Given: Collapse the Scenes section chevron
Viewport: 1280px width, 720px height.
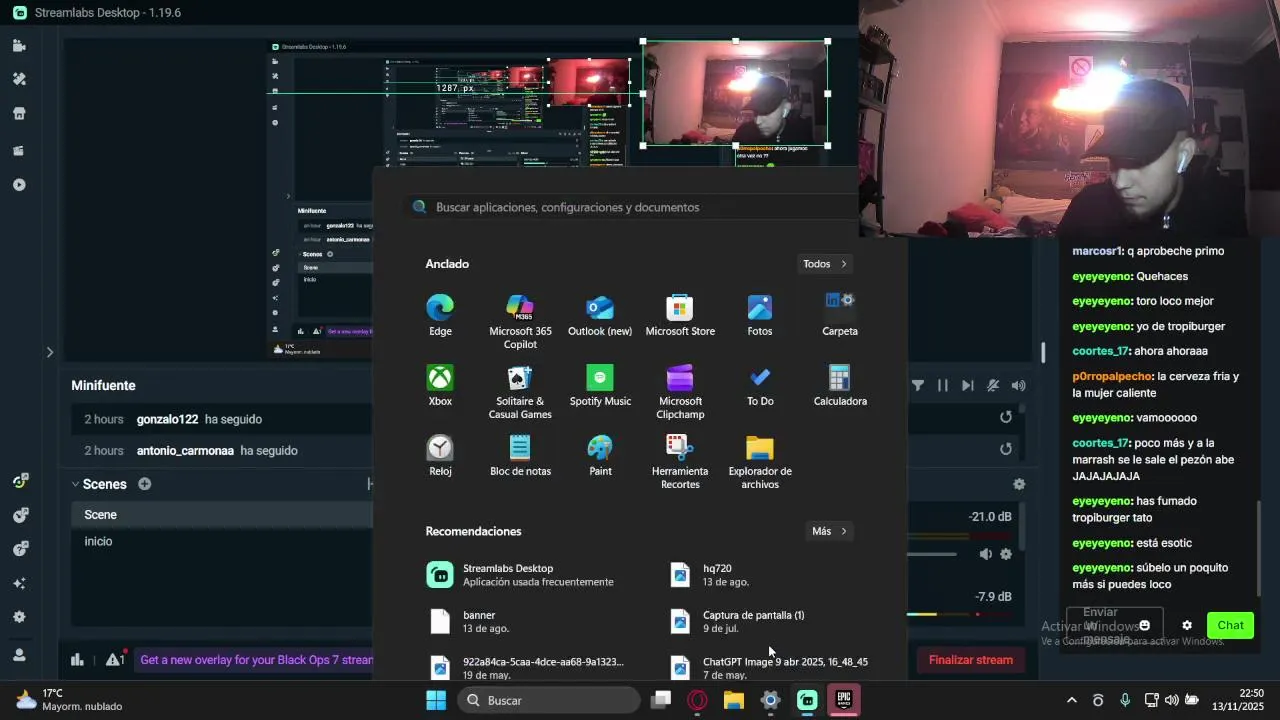Looking at the screenshot, I should pos(75,484).
